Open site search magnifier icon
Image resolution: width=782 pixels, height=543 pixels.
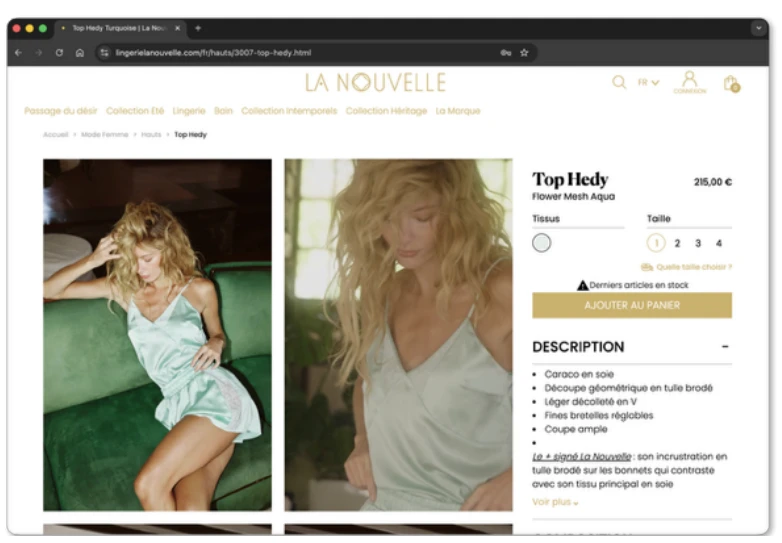pos(619,82)
